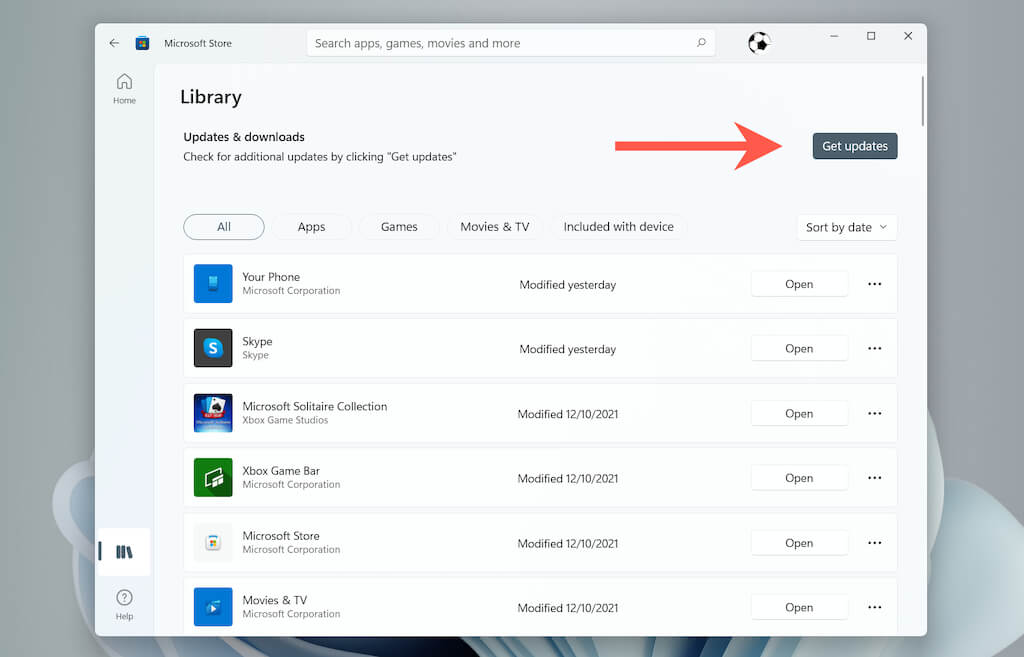1024x657 pixels.
Task: Open more options for Xbox Game Bar
Action: [x=874, y=478]
